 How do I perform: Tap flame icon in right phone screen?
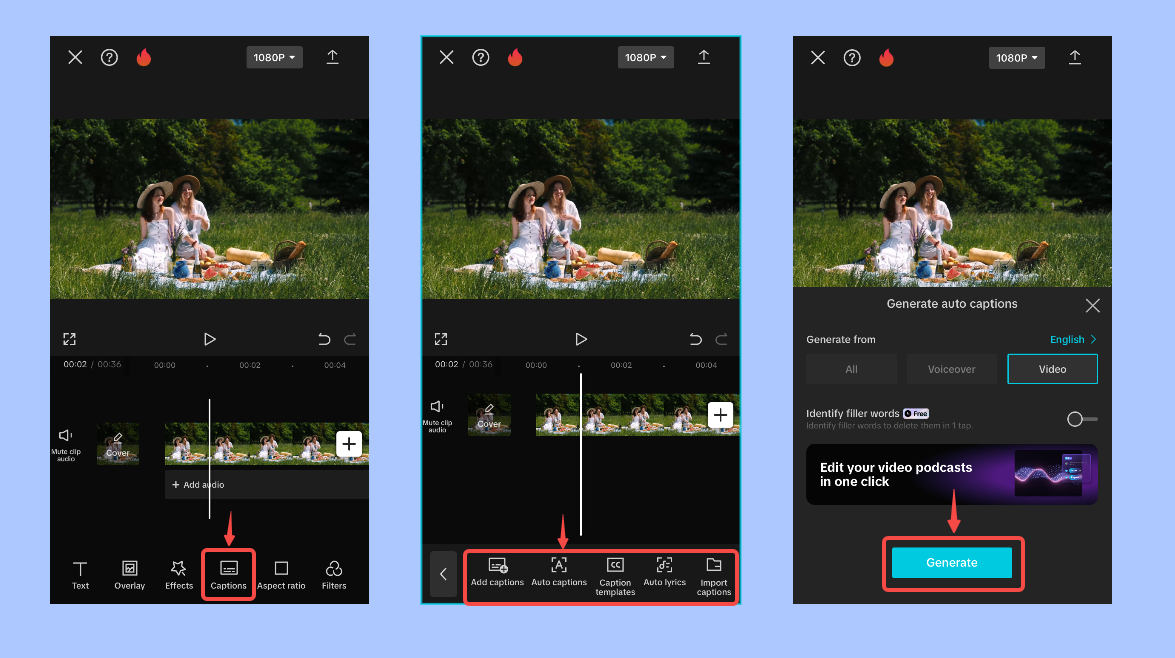pos(886,58)
